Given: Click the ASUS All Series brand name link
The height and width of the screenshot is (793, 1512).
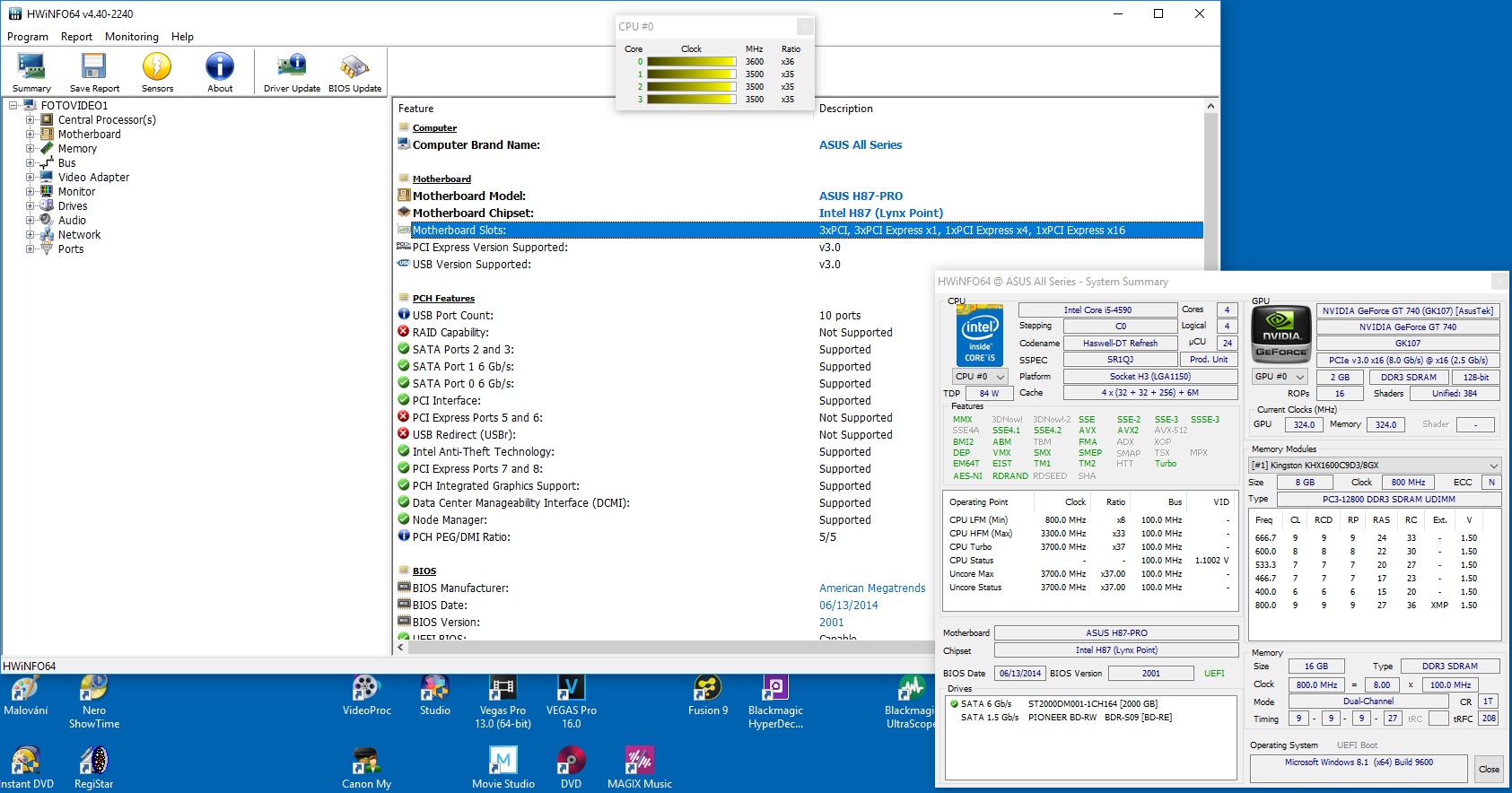Looking at the screenshot, I should 861,145.
